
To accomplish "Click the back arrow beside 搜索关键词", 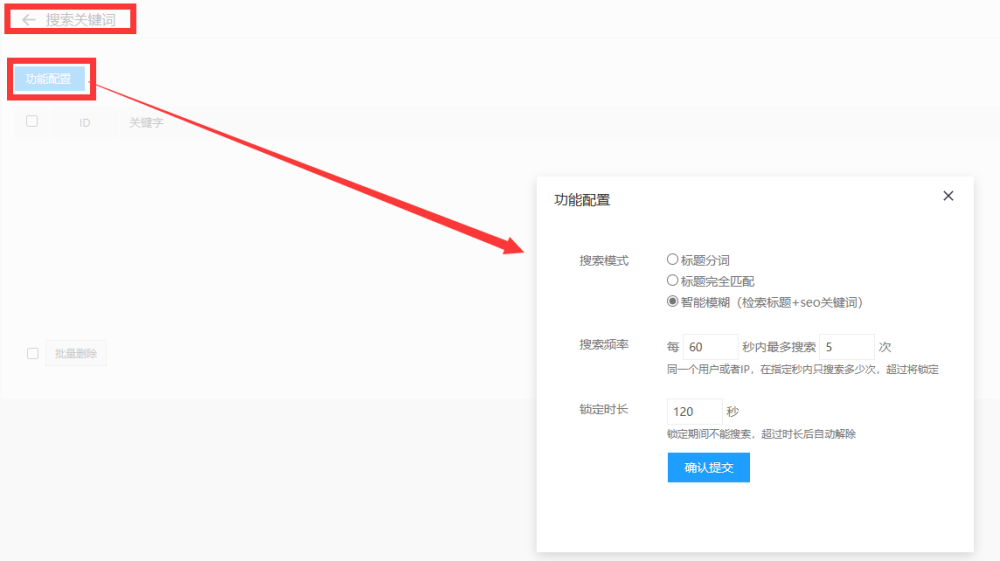I will [29, 20].
